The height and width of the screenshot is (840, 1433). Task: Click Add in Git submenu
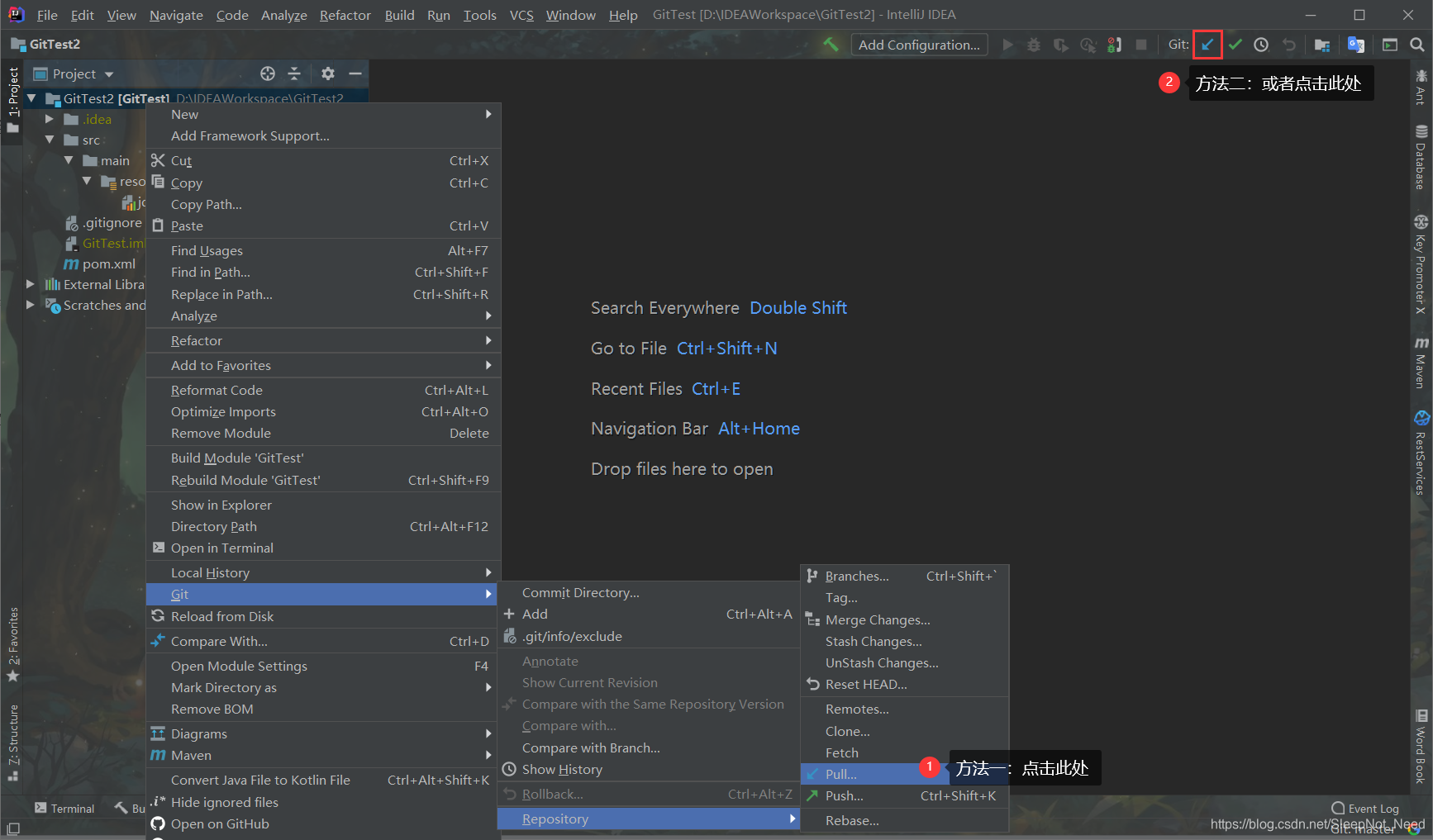pyautogui.click(x=649, y=614)
